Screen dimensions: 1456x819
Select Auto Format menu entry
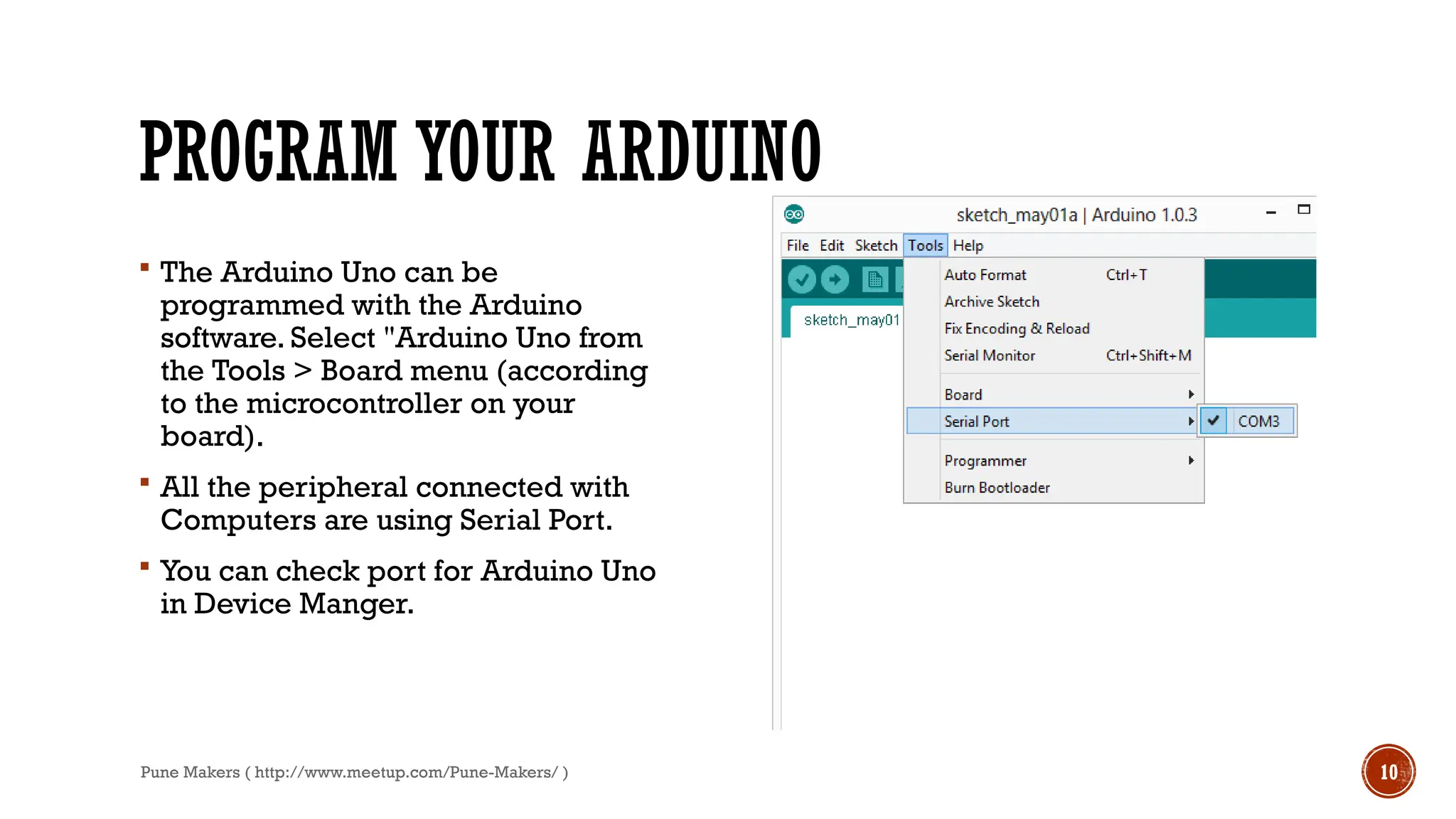985,275
